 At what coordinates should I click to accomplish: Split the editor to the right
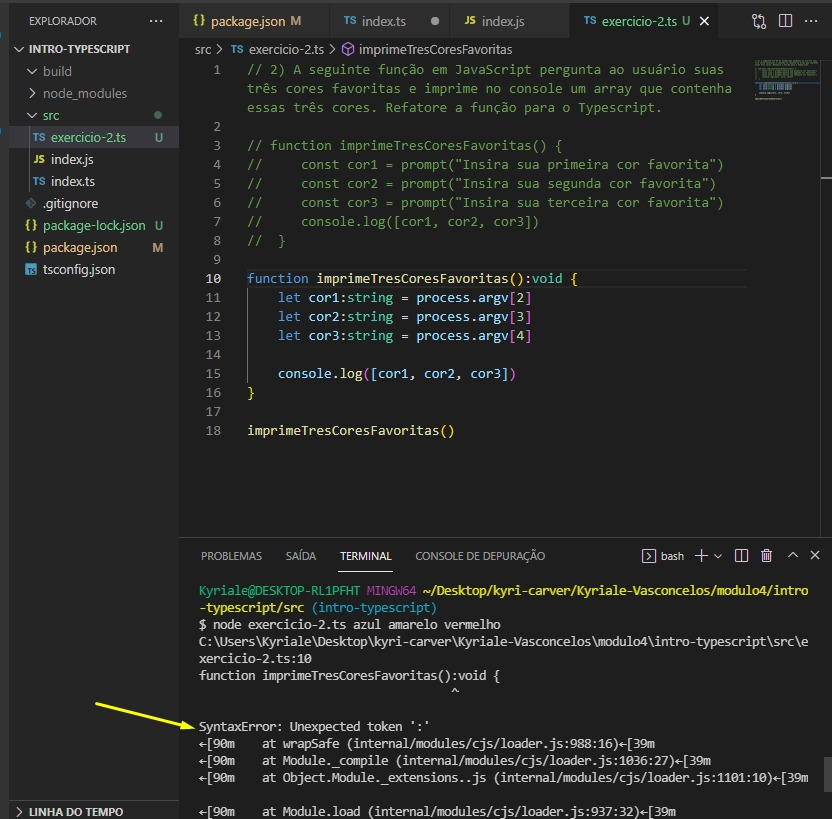coord(786,21)
